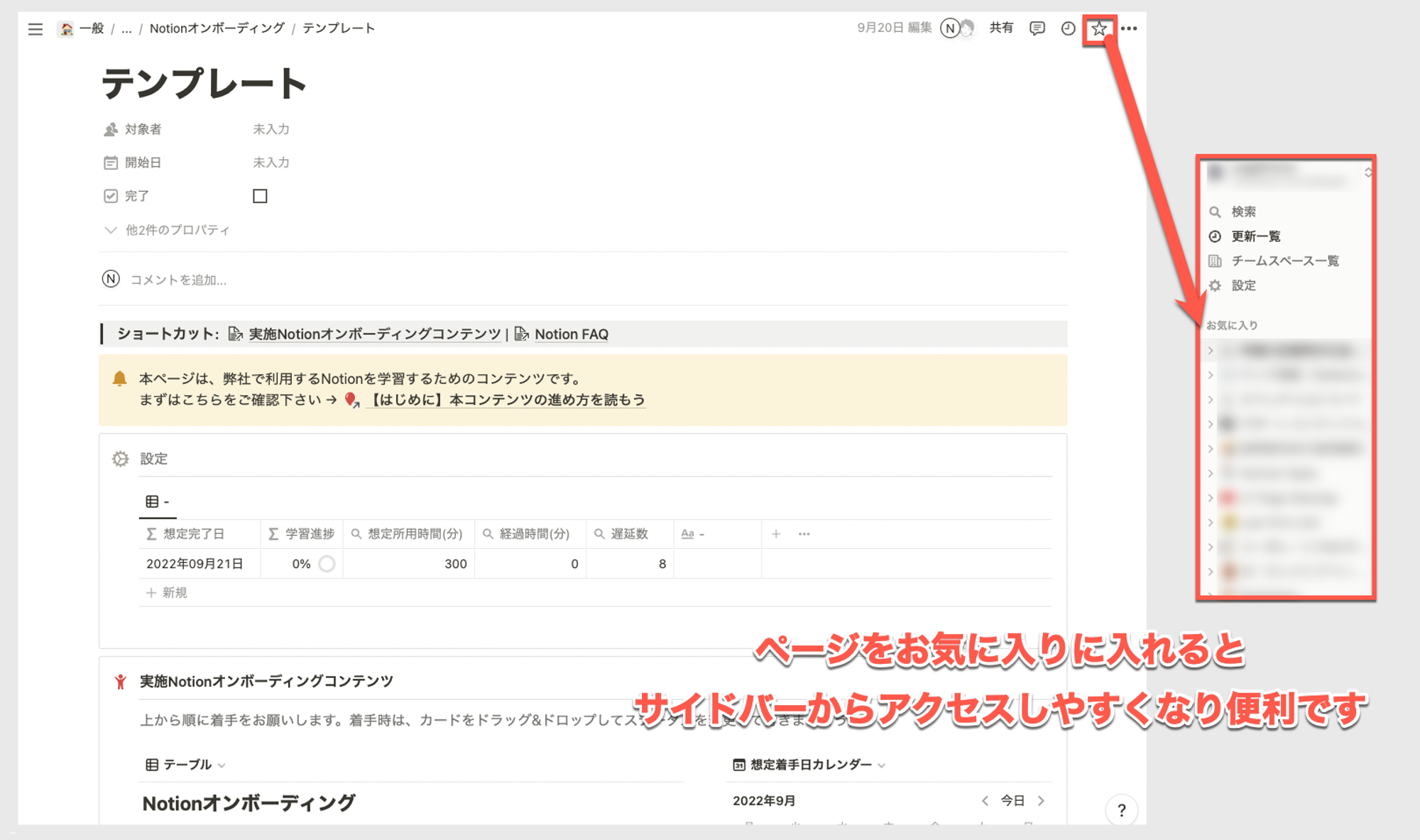The width and height of the screenshot is (1420, 840).
Task: Go to previous month in calendar
Action: pyautogui.click(x=985, y=801)
